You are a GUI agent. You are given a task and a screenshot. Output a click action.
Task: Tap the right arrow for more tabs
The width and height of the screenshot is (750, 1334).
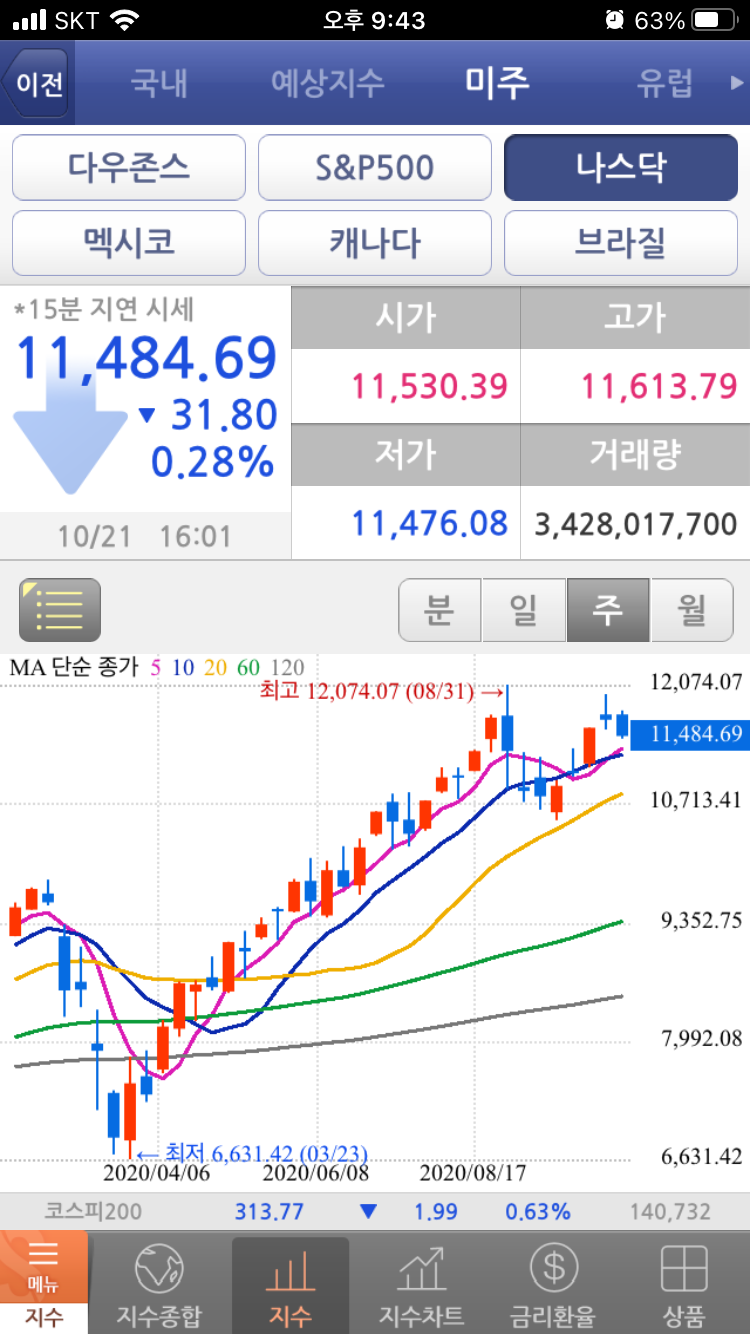coord(737,84)
